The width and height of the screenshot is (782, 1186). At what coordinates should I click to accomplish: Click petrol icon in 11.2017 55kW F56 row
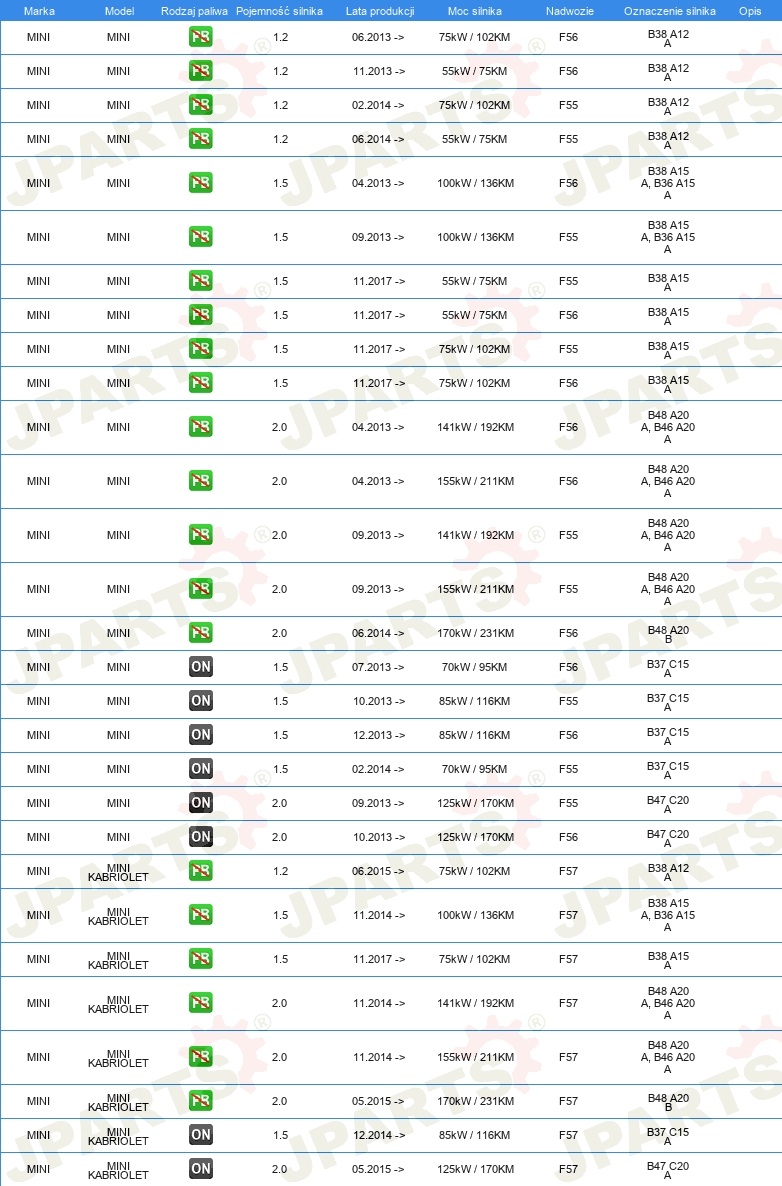click(x=200, y=315)
